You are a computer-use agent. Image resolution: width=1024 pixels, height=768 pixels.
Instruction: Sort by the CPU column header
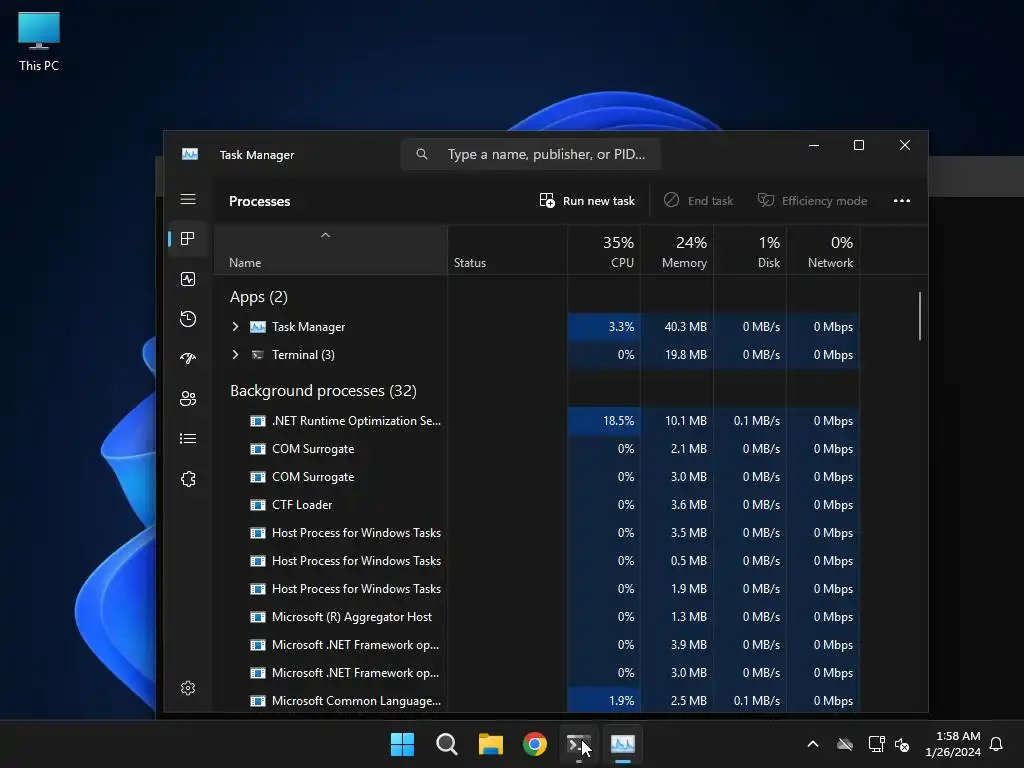tap(604, 251)
